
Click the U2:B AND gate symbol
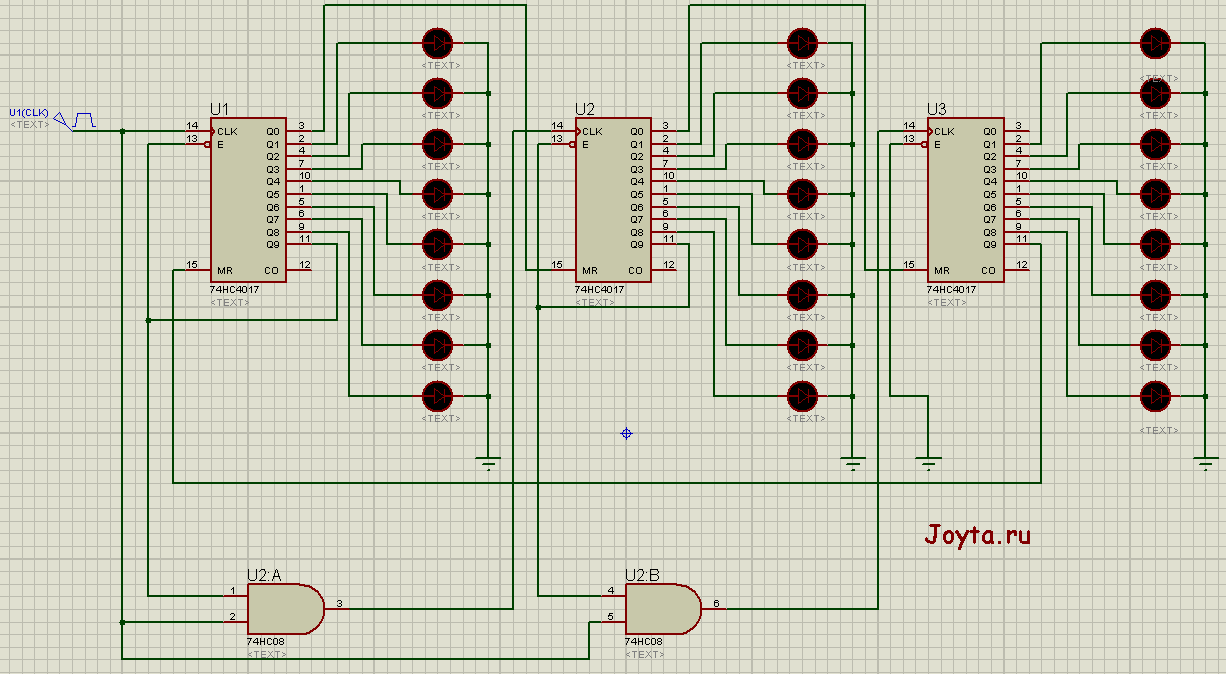662,608
